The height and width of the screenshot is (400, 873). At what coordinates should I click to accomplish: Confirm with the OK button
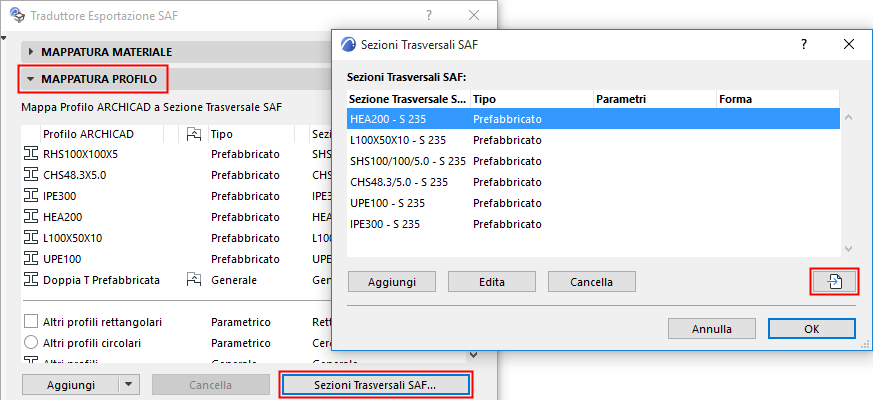pyautogui.click(x=812, y=329)
